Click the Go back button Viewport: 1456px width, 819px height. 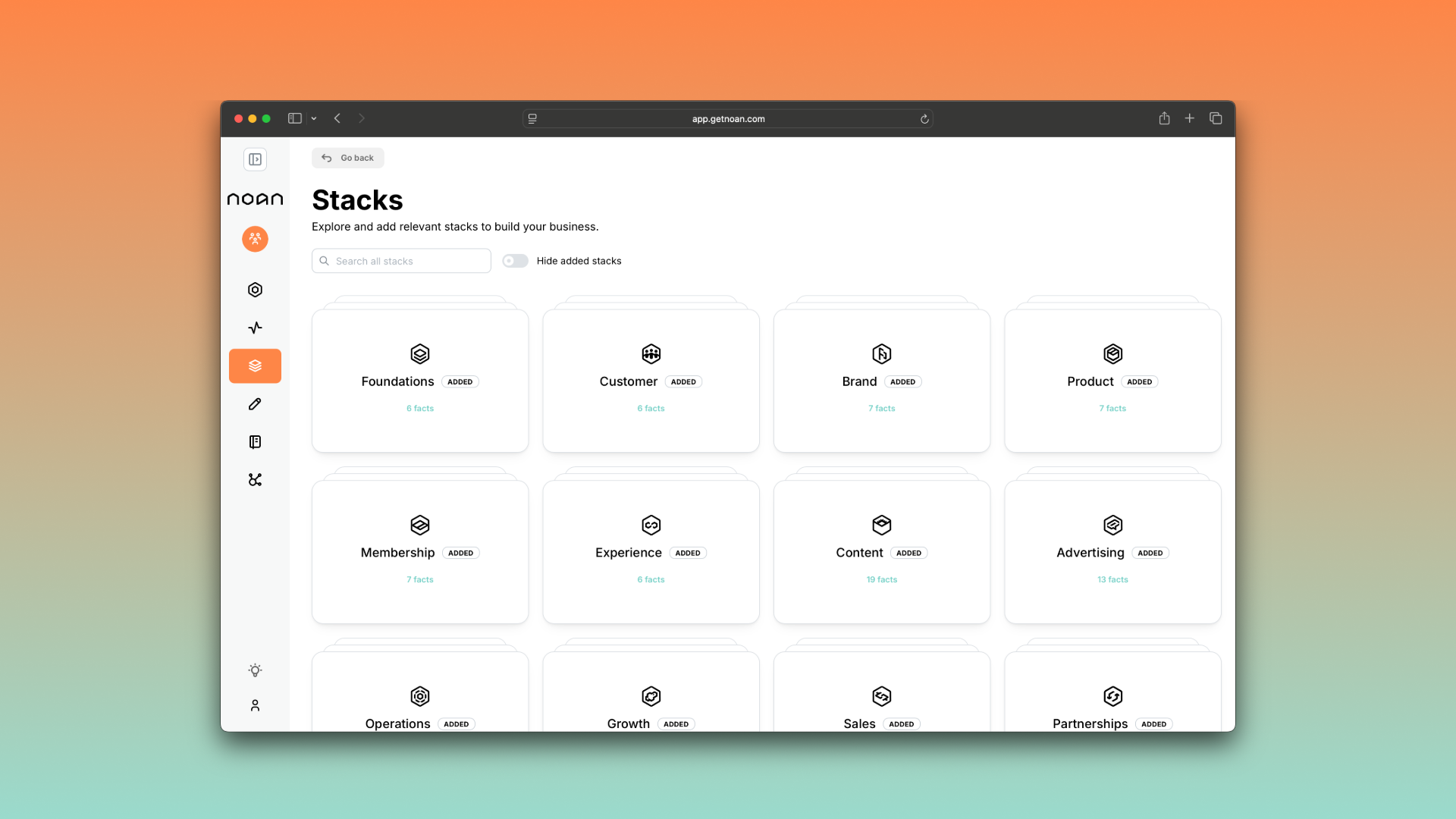tap(348, 158)
